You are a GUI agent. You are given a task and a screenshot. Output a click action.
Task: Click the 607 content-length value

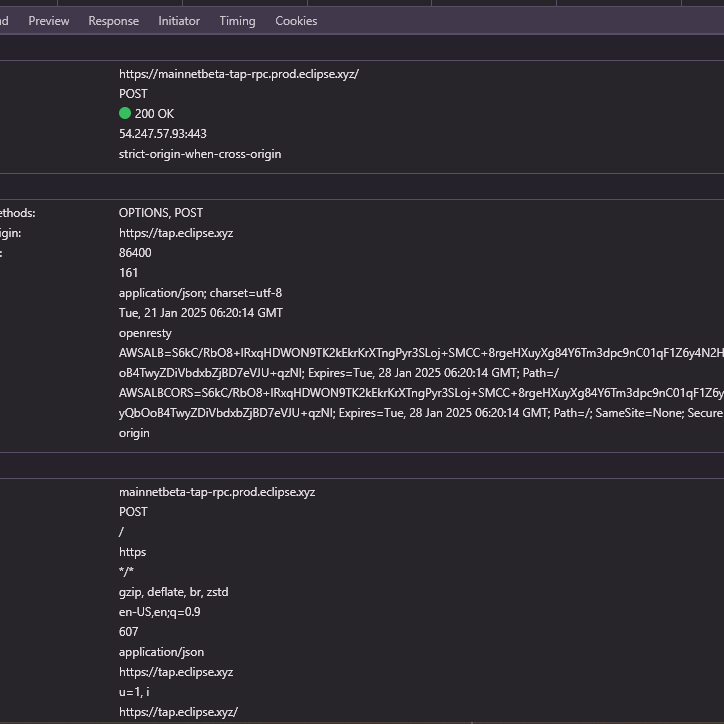(129, 632)
